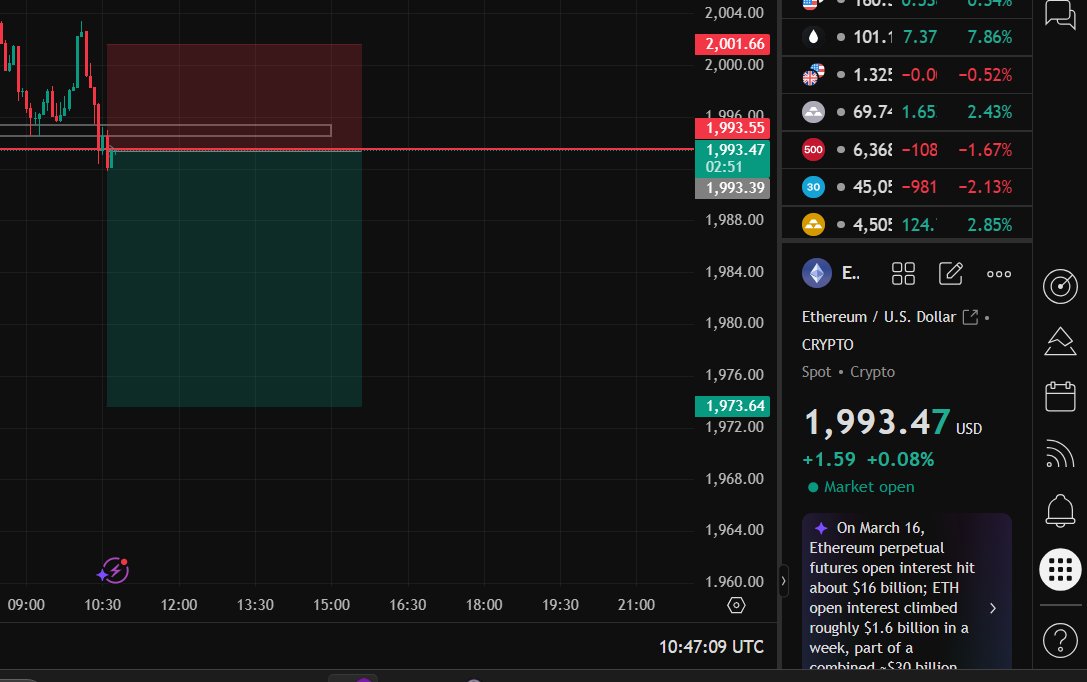Image resolution: width=1087 pixels, height=682 pixels.
Task: Open the radar-style screener icon in sidebar
Action: coord(1060,286)
